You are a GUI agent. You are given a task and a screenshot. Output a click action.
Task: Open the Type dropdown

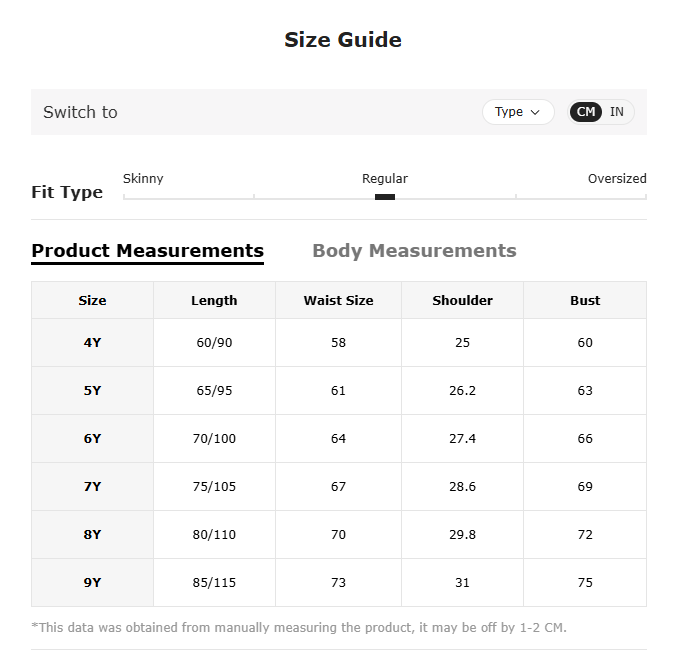click(x=518, y=112)
